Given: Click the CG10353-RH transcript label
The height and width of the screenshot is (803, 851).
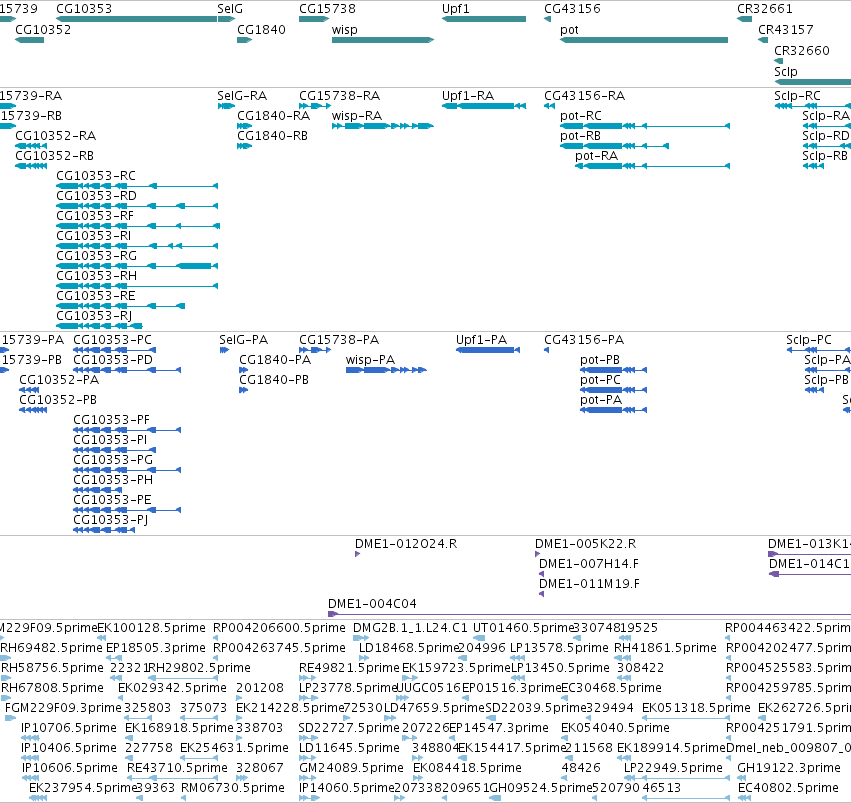Looking at the screenshot, I should click(x=97, y=276).
